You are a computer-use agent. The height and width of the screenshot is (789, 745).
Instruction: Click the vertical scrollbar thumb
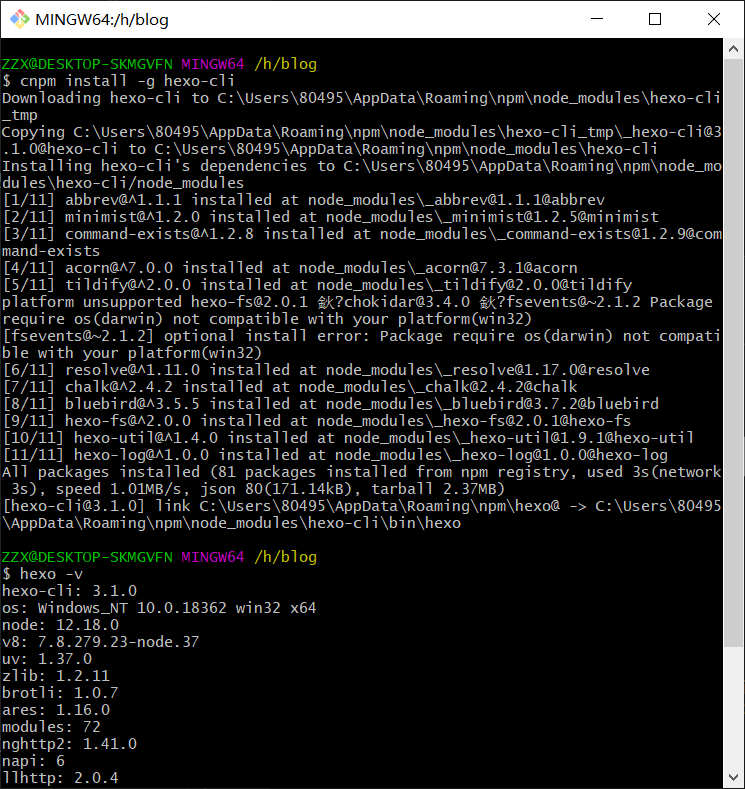(x=733, y=353)
